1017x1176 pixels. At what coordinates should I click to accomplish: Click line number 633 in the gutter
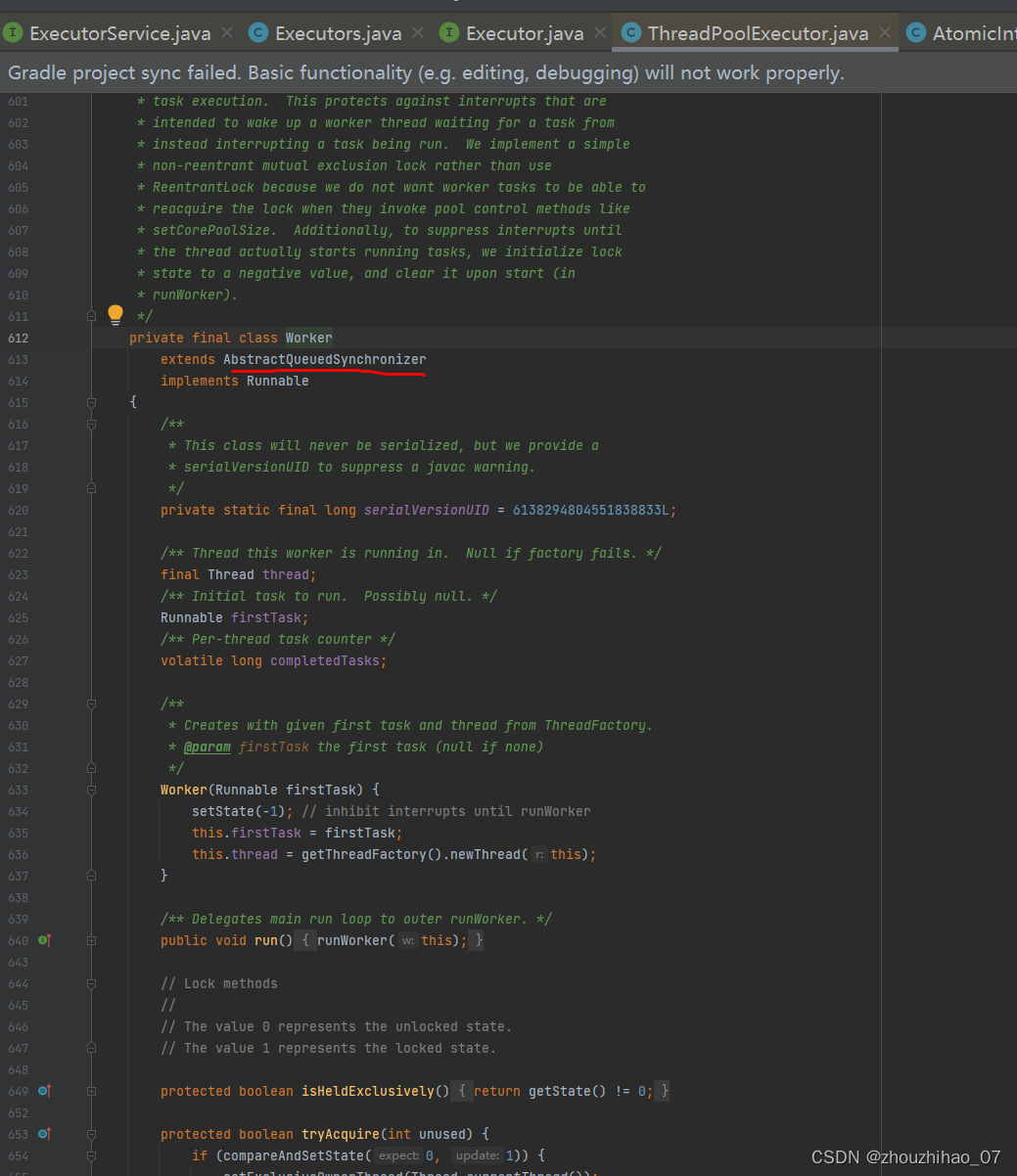click(x=18, y=790)
